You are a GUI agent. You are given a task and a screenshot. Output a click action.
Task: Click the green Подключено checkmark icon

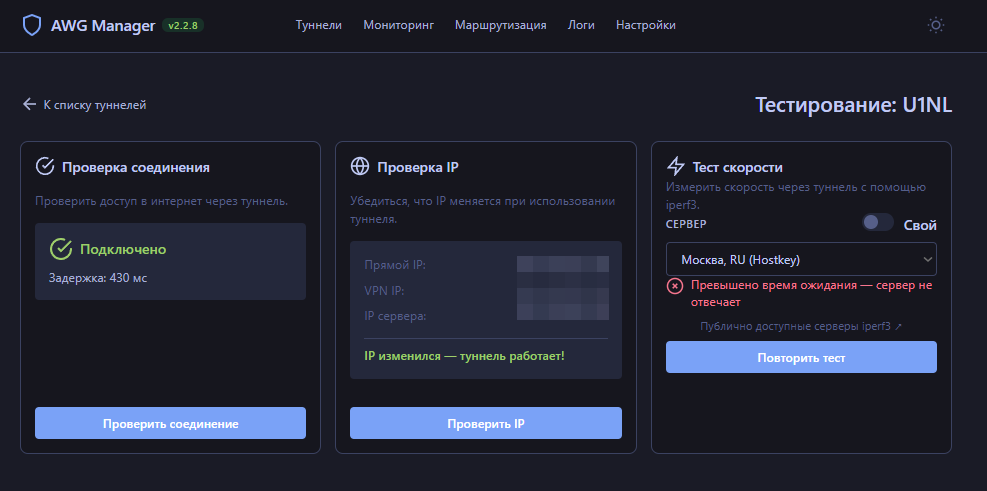(x=61, y=249)
